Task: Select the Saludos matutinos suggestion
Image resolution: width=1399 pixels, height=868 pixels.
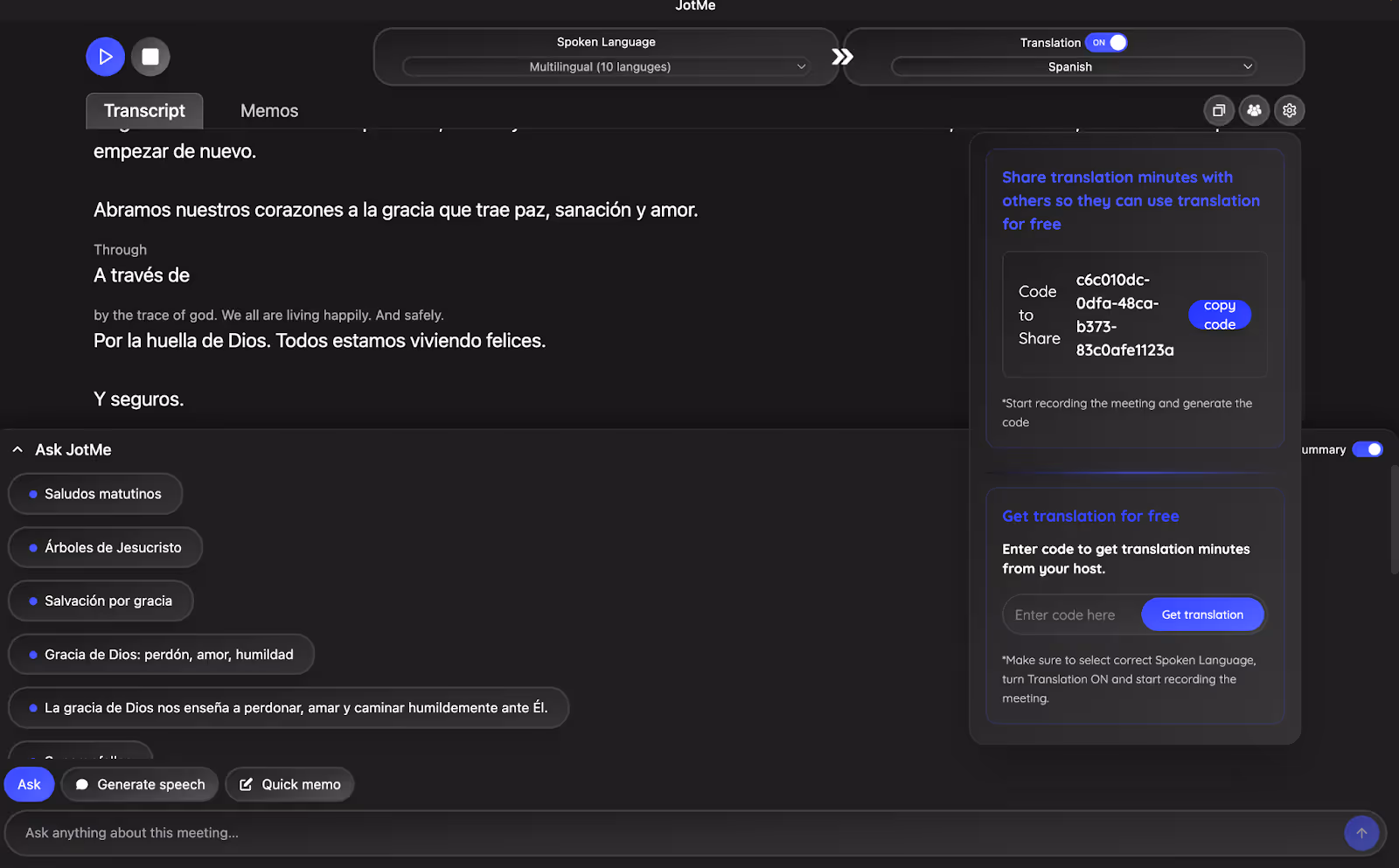Action: click(x=95, y=494)
